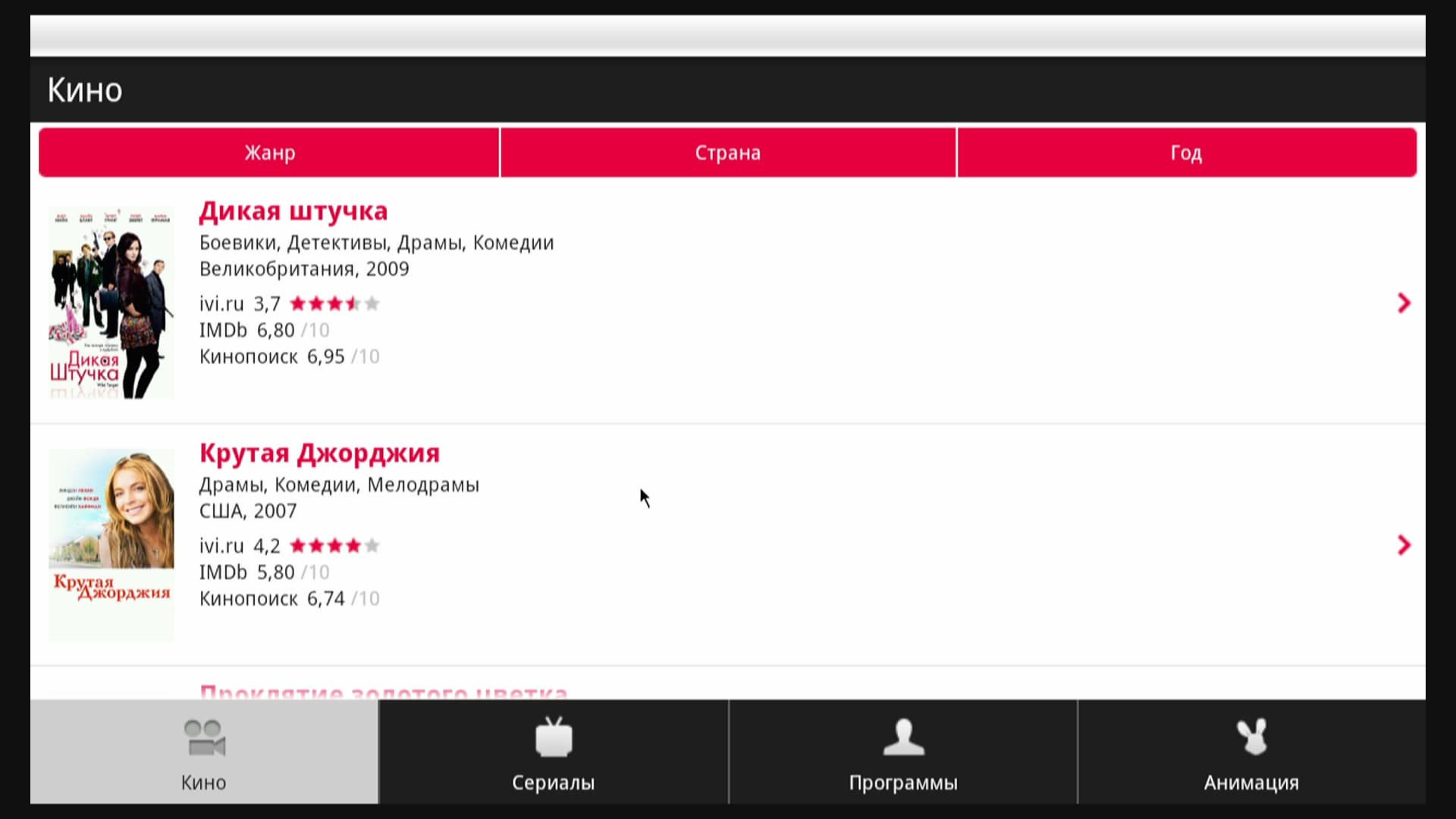The width and height of the screenshot is (1456, 819).
Task: Switch to the Сериалы tab label
Action: [553, 783]
